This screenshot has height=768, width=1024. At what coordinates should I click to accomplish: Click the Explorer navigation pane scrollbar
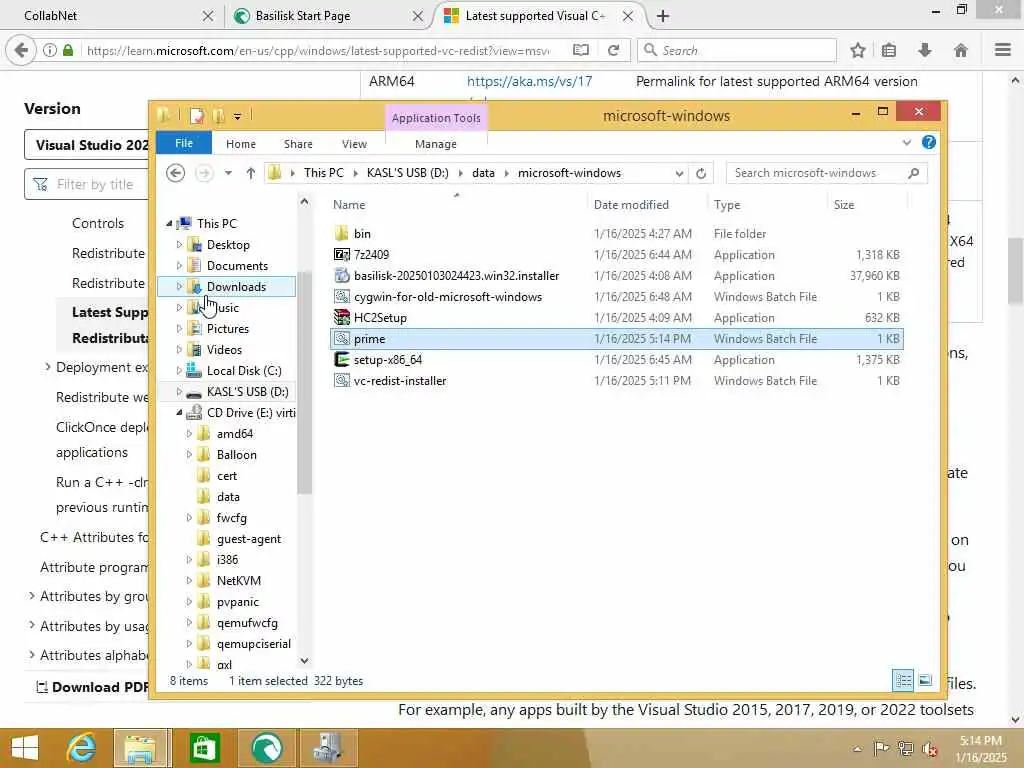click(x=304, y=382)
